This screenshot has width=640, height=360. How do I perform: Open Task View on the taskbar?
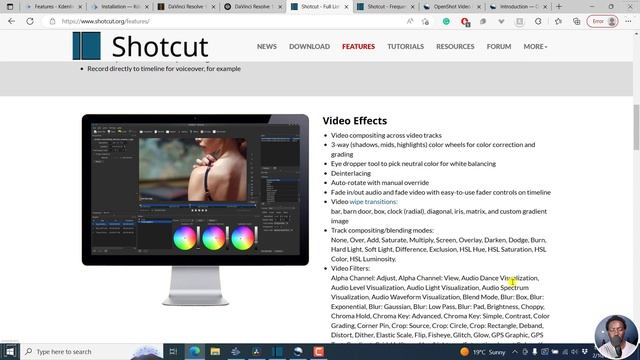pyautogui.click(x=173, y=351)
